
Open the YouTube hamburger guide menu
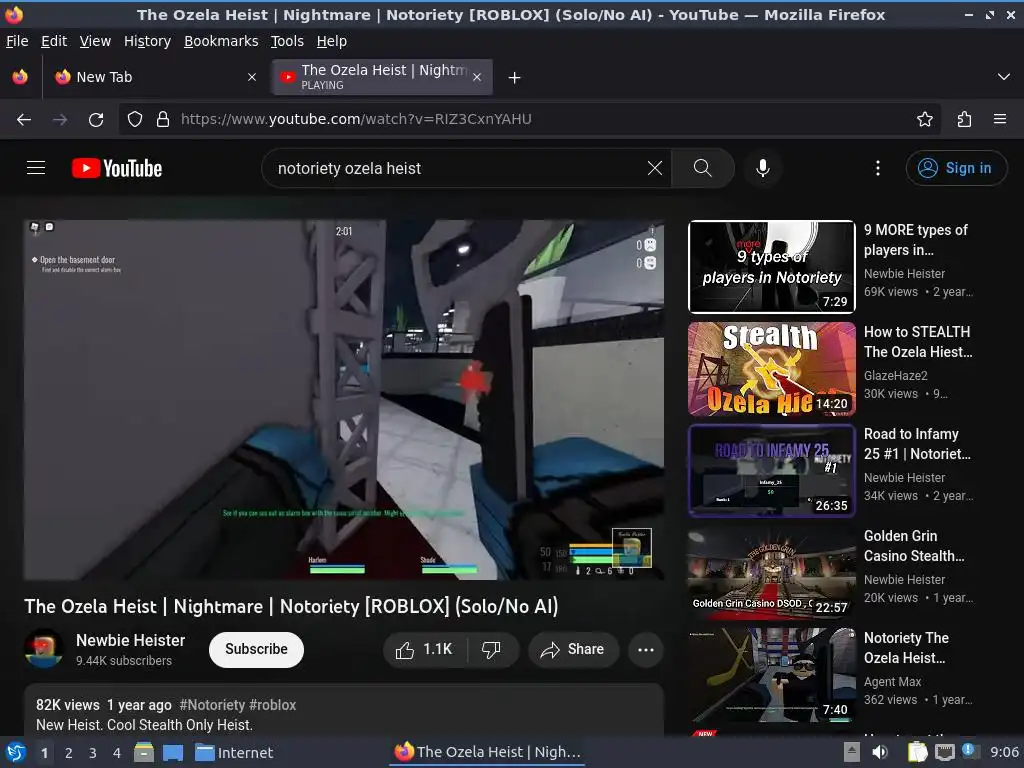36,168
